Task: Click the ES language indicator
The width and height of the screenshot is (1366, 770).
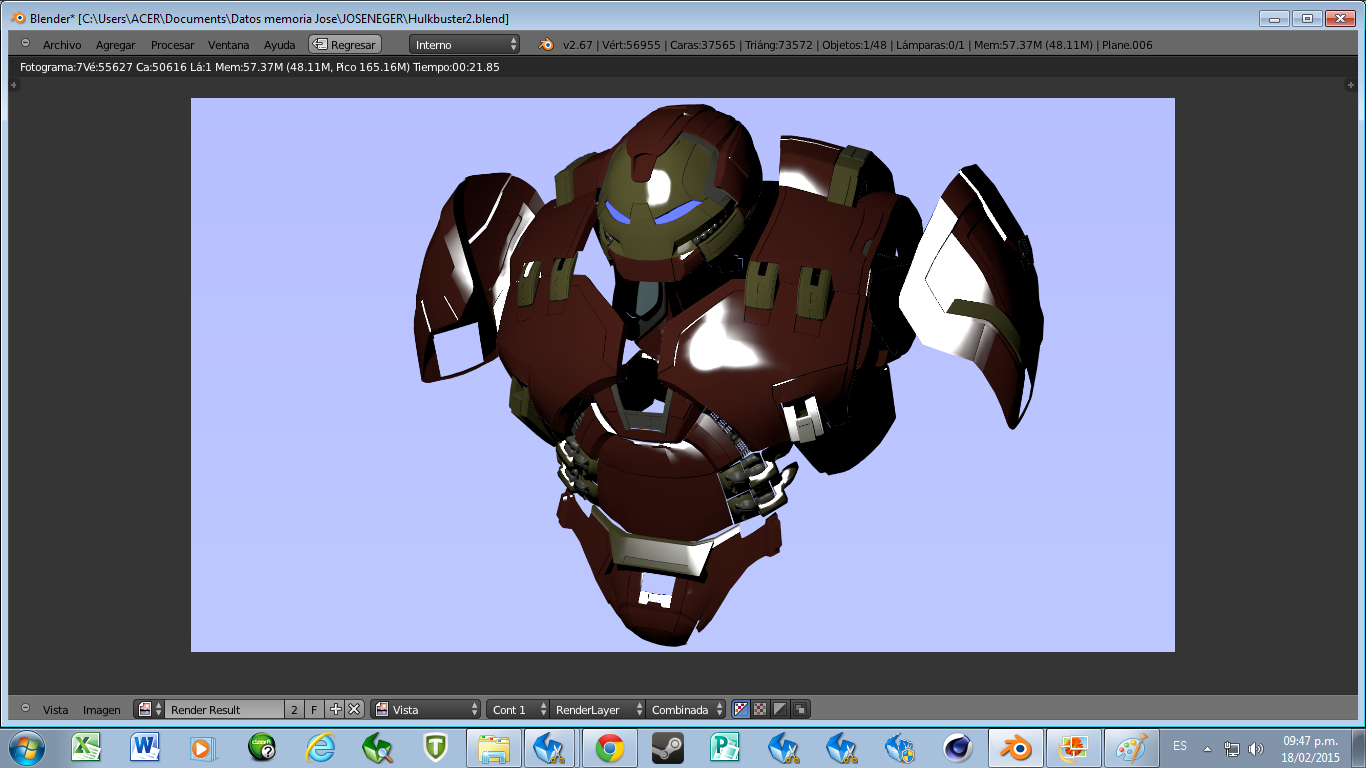Action: [x=1180, y=746]
